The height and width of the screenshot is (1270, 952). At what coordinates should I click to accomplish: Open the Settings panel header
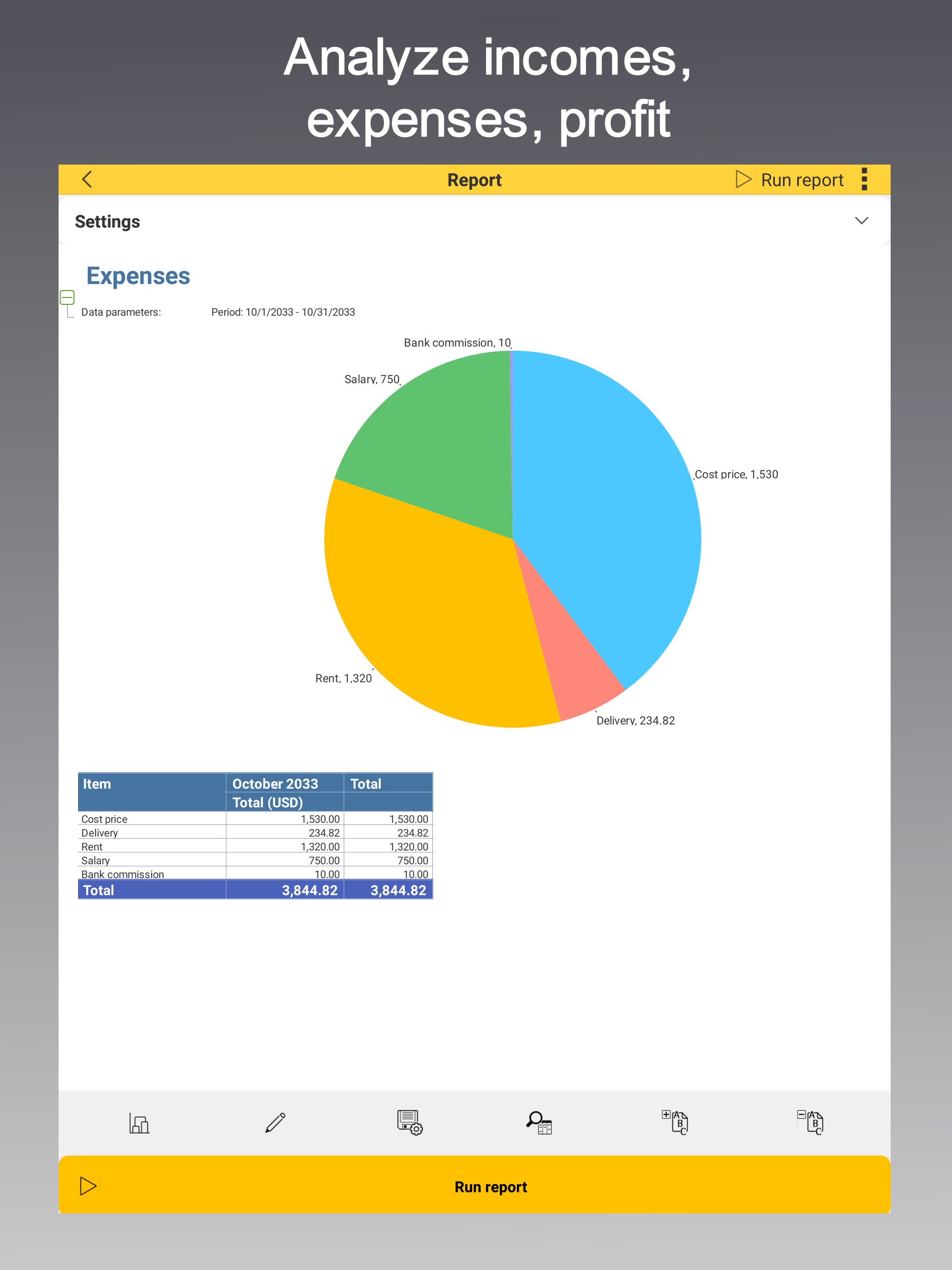(x=107, y=222)
